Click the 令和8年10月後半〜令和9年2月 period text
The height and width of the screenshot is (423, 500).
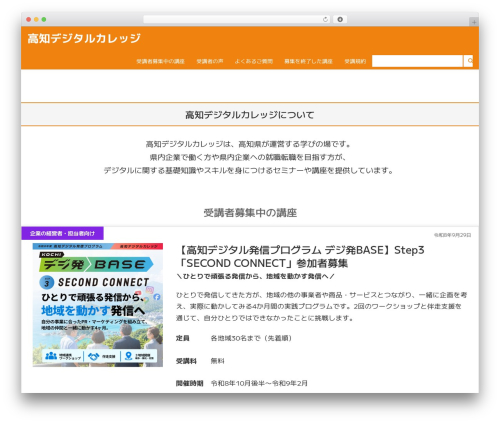click(x=259, y=383)
